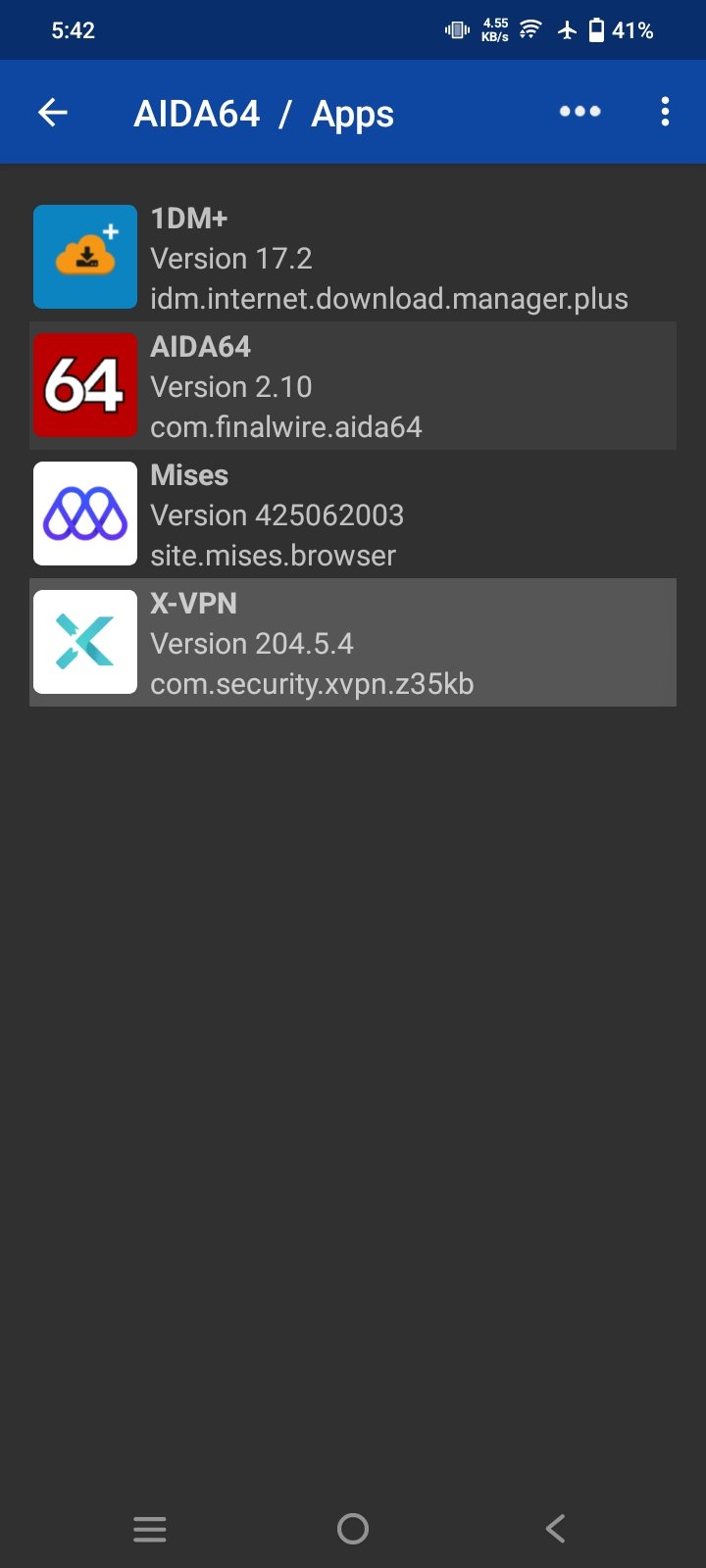Tap package name com.finalwire.aida64
Image resolution: width=706 pixels, height=1568 pixels.
tap(286, 427)
